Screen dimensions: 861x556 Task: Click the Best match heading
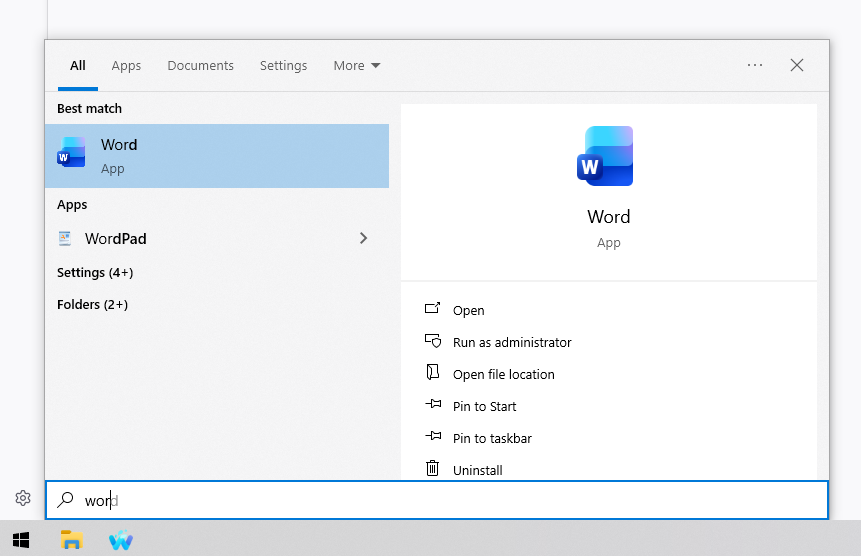click(x=90, y=108)
